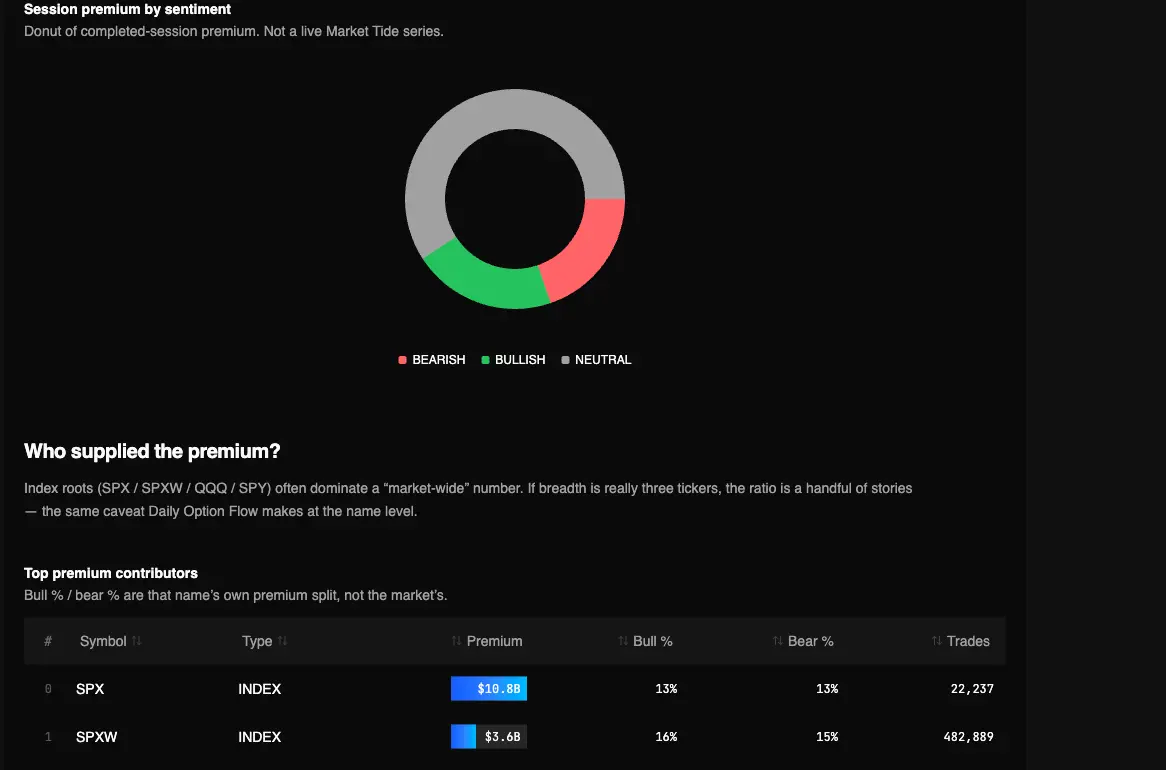Click row index 1 in SPXW row
This screenshot has width=1166, height=770.
[48, 737]
